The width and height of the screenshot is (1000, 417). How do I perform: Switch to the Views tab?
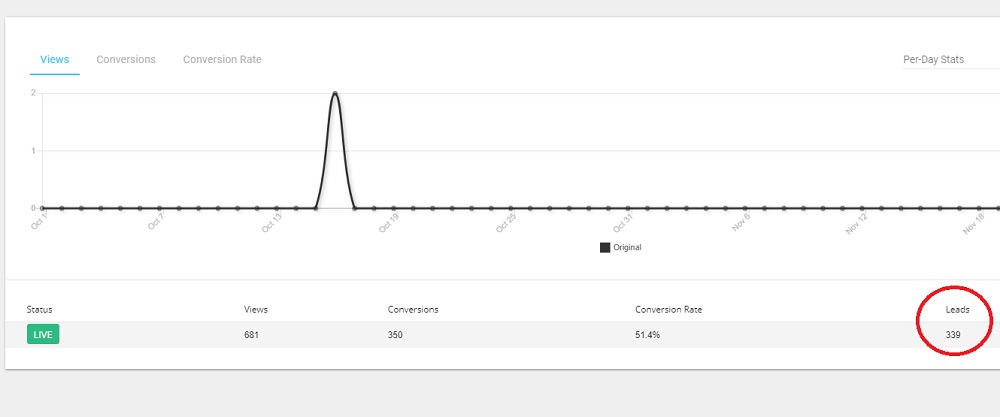tap(54, 60)
